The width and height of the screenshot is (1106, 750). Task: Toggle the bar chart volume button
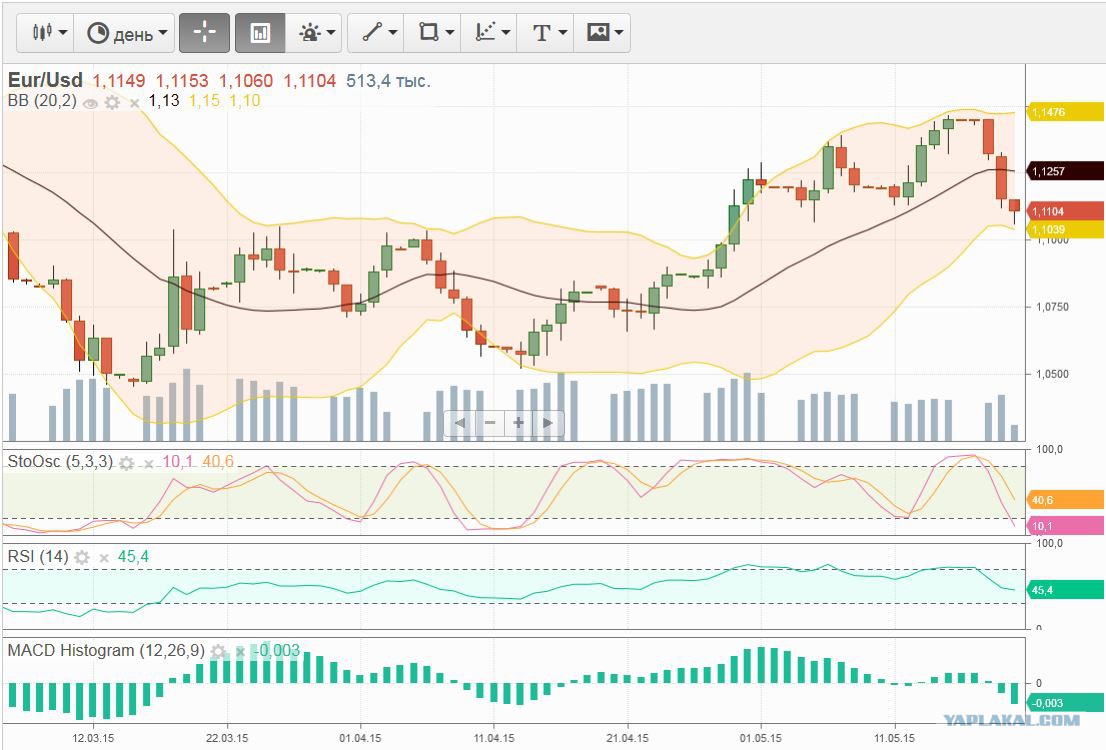coord(260,32)
